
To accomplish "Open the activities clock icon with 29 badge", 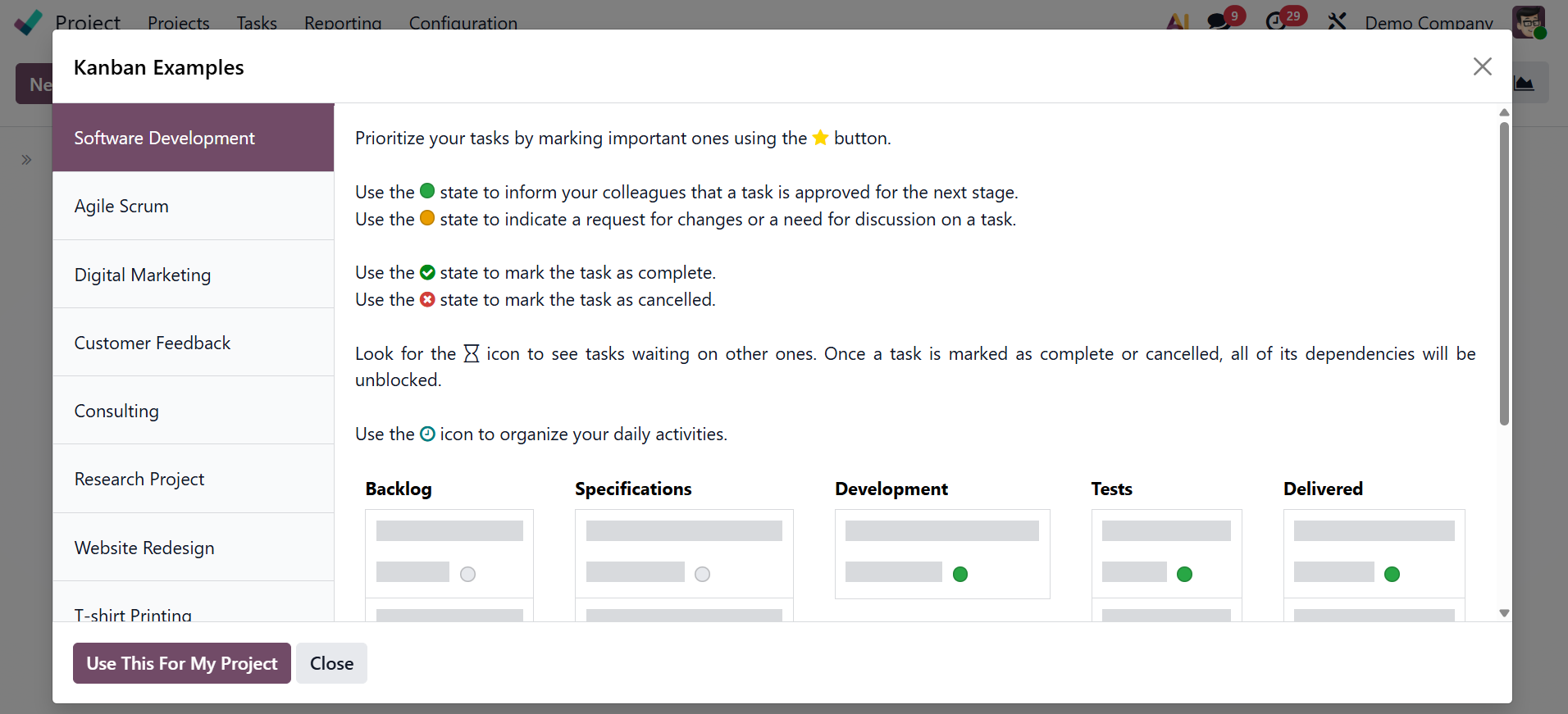I will coord(1276,21).
